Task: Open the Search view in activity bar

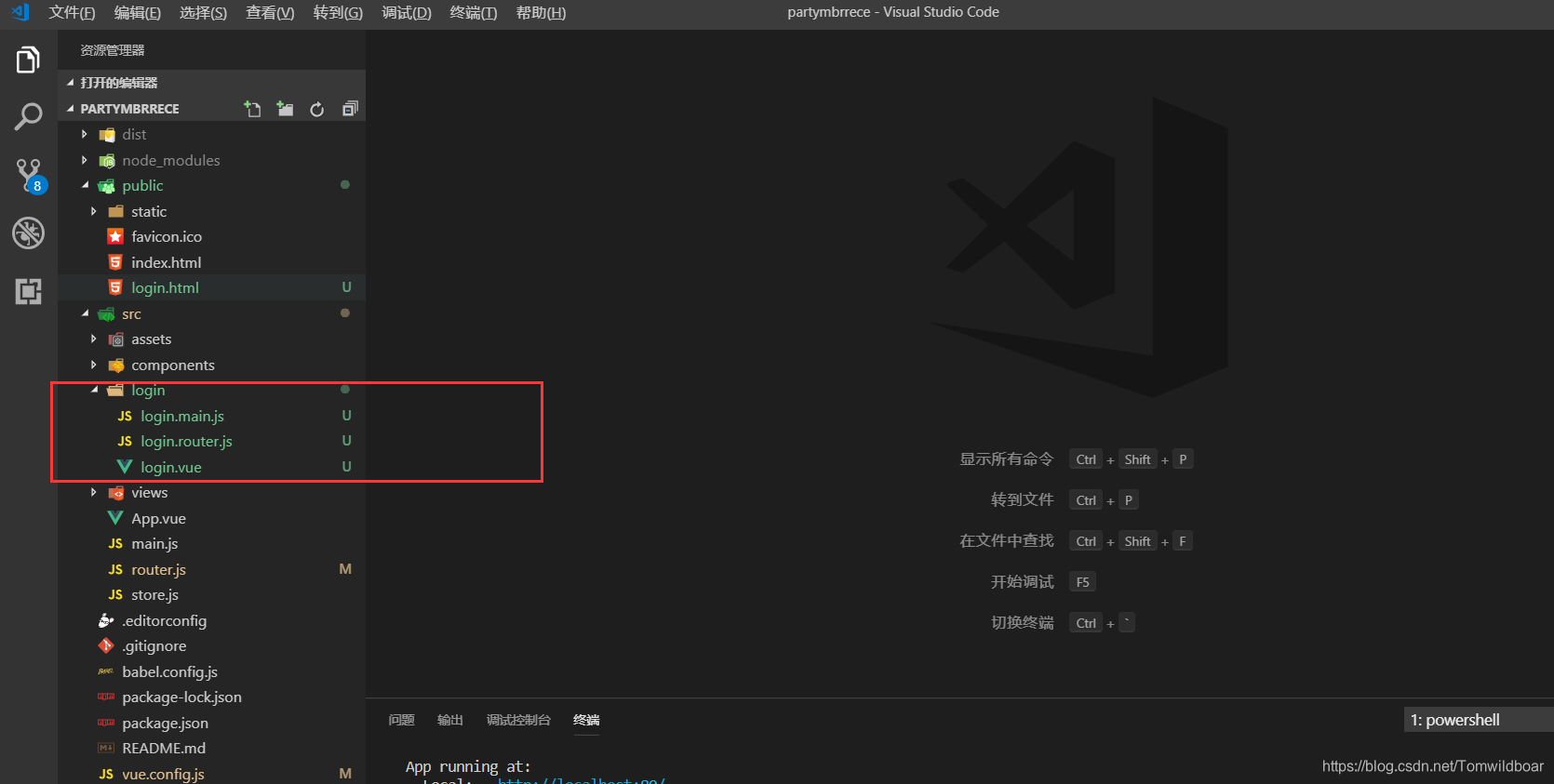Action: [28, 117]
